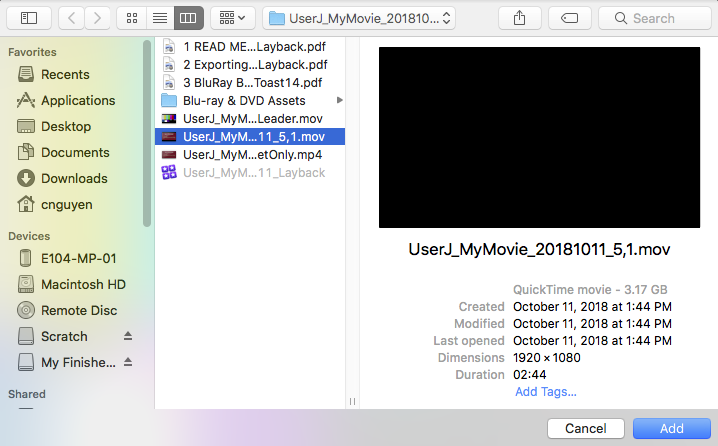Select the My Finishe... drive
Screen dimensions: 718x446
click(78, 363)
